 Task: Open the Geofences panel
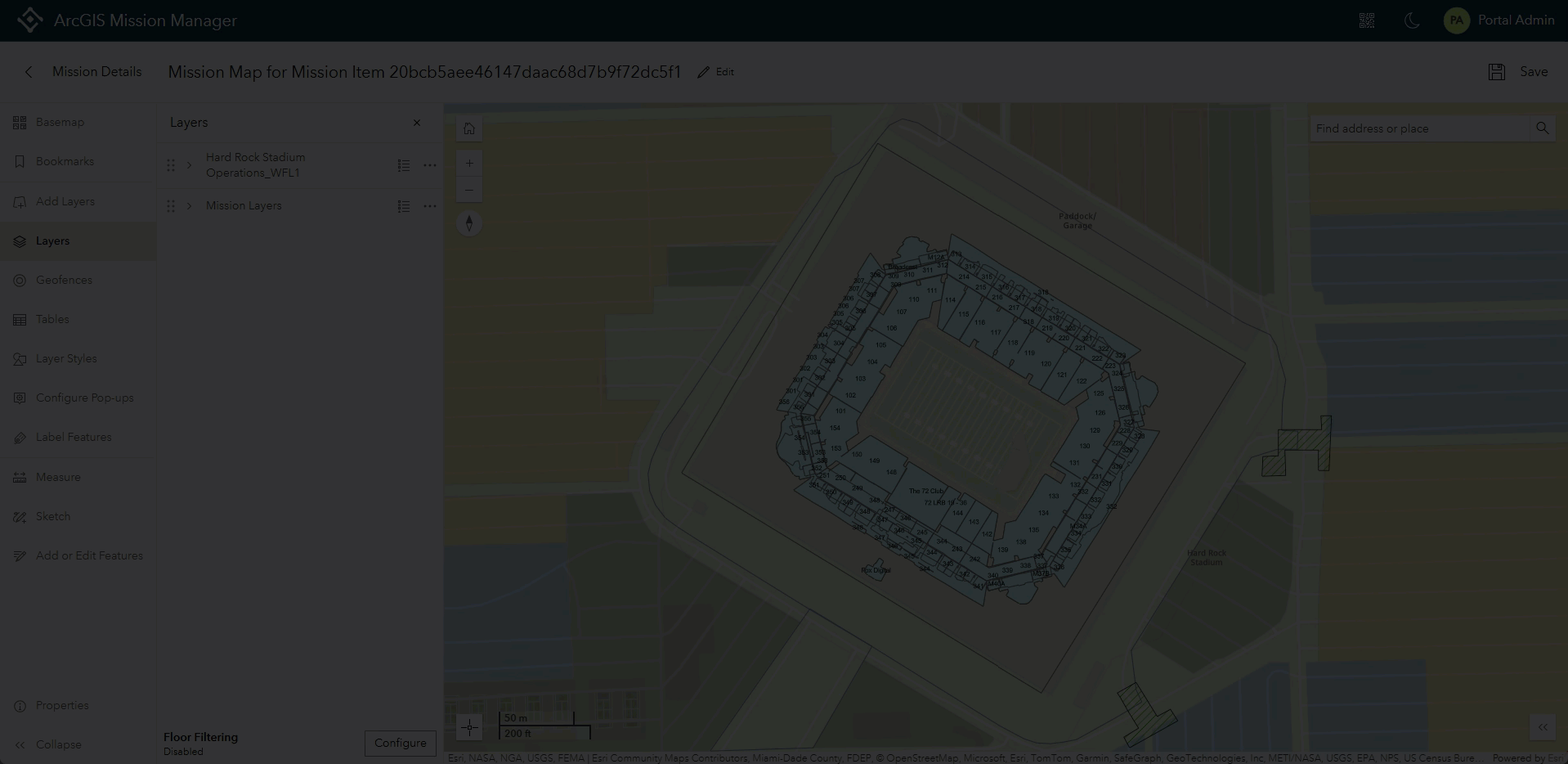pos(63,280)
